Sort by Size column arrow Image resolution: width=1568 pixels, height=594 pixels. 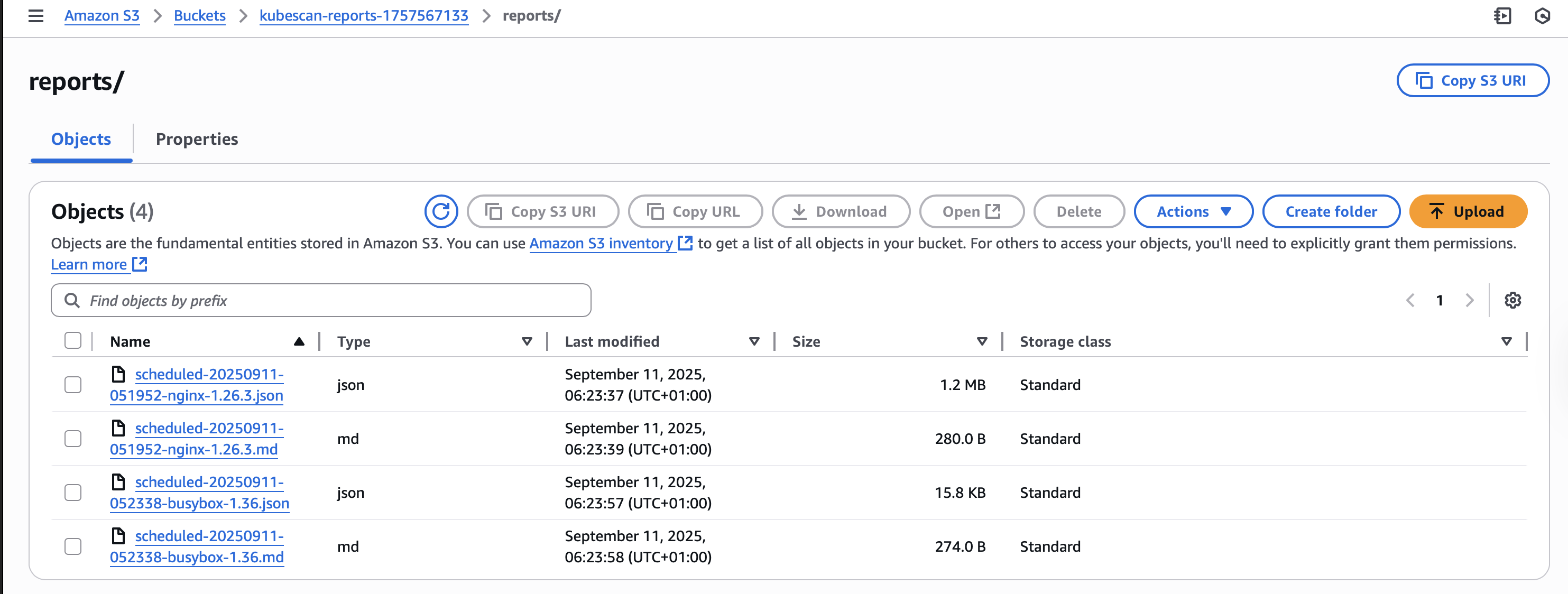982,341
